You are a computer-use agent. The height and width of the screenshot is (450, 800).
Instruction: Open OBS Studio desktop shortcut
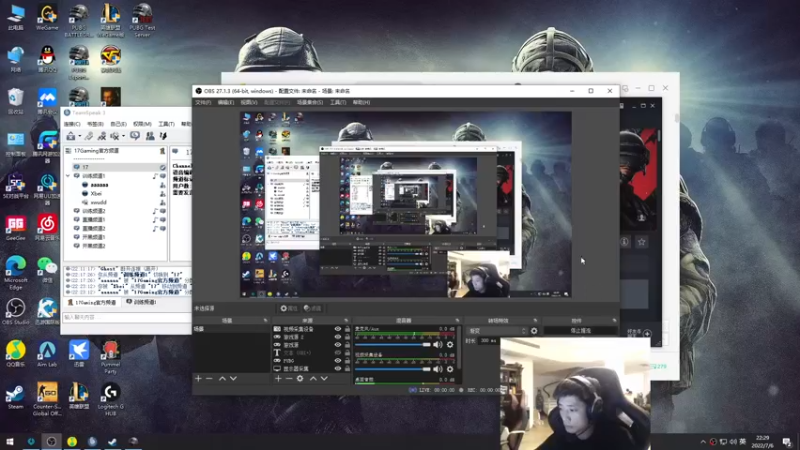(x=15, y=312)
